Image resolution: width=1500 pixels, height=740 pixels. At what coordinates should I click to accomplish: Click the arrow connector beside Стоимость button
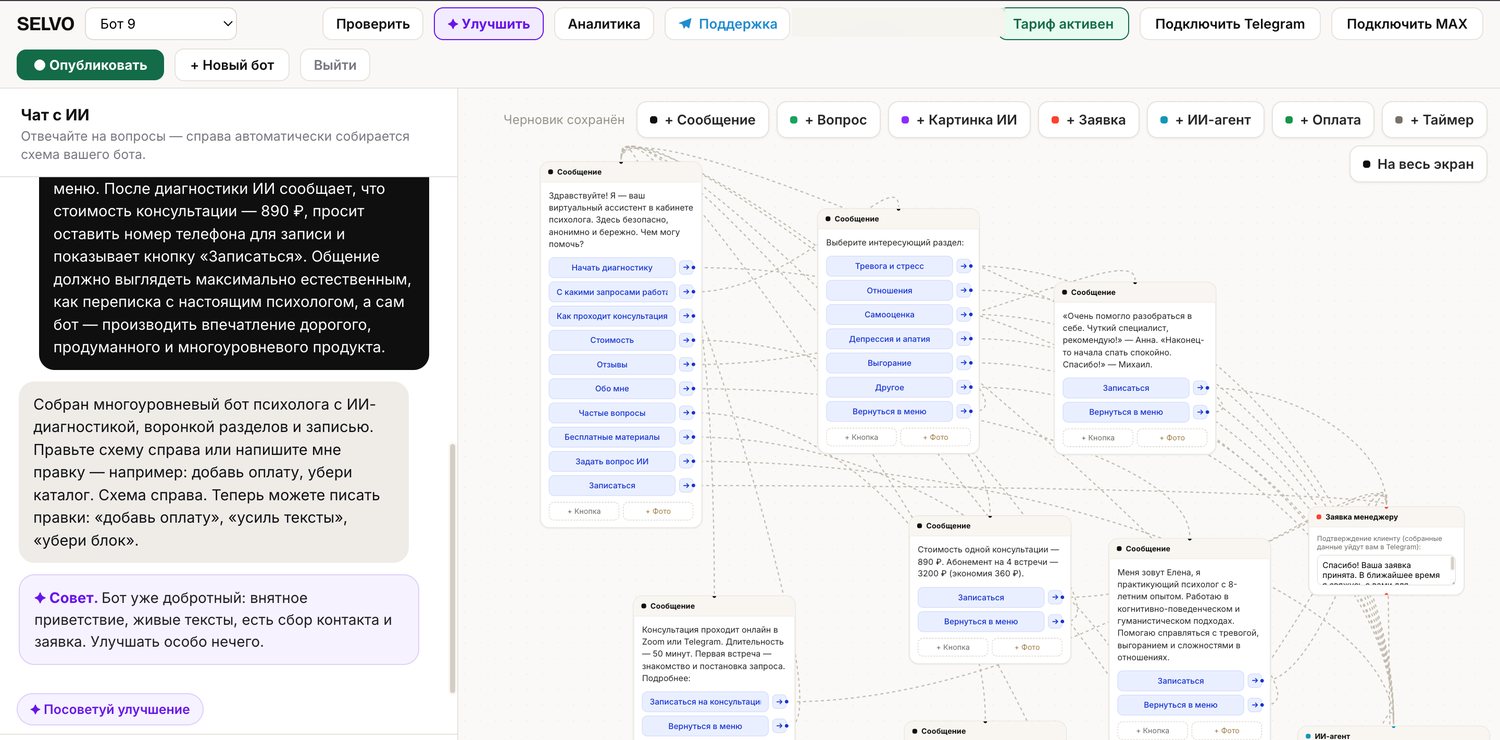(687, 340)
